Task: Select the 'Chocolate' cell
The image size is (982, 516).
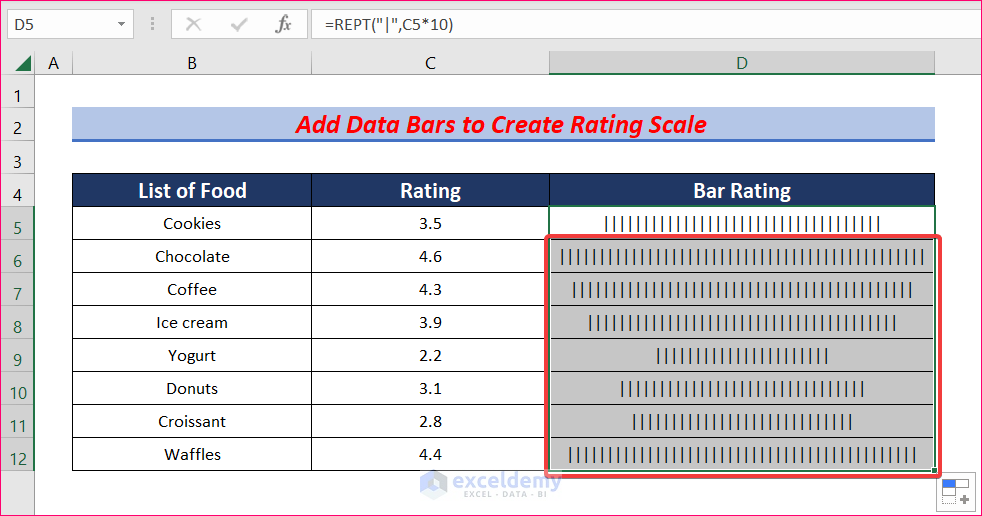Action: 192,257
